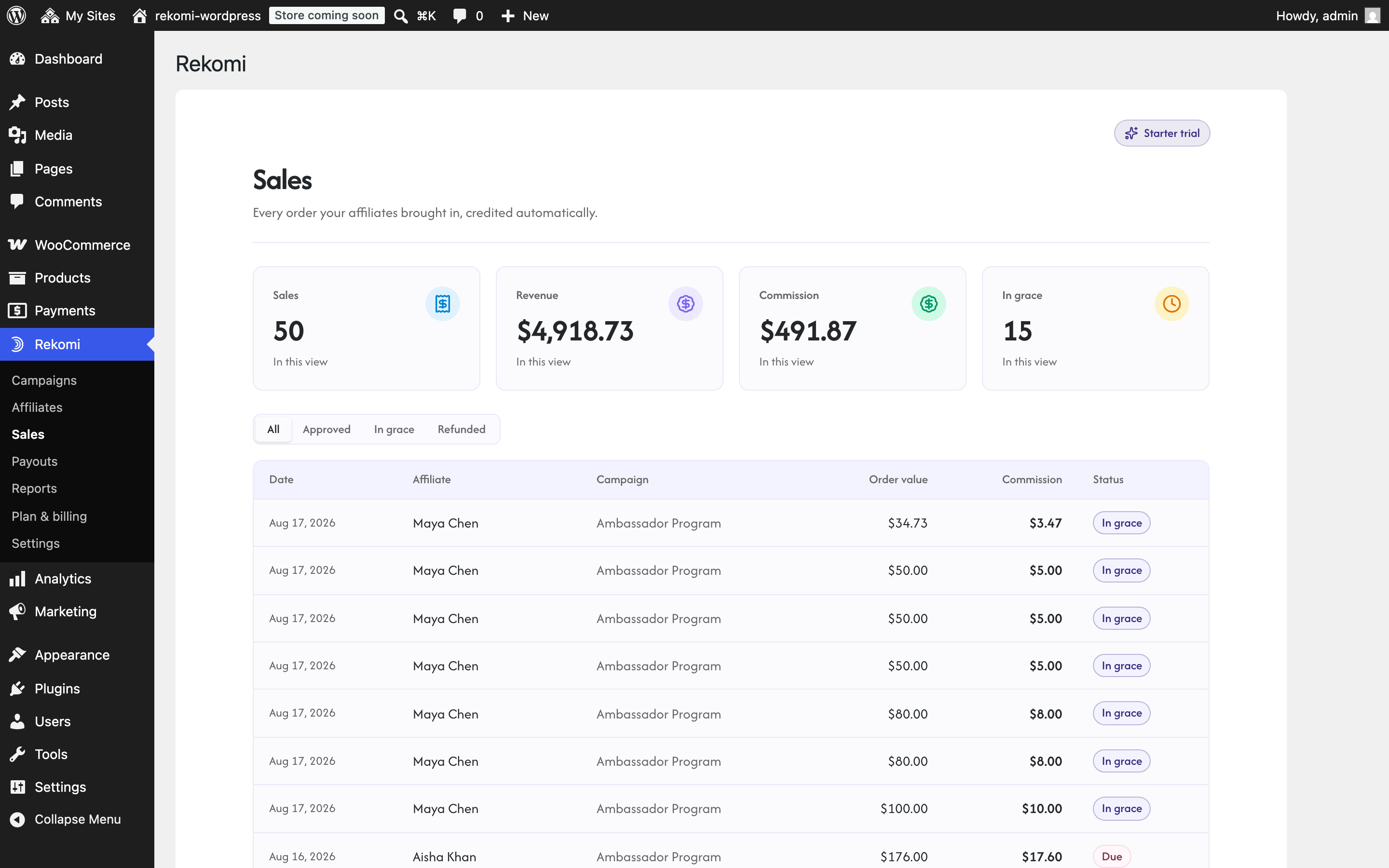
Task: Click the comments bubble icon in admin bar
Action: click(459, 15)
